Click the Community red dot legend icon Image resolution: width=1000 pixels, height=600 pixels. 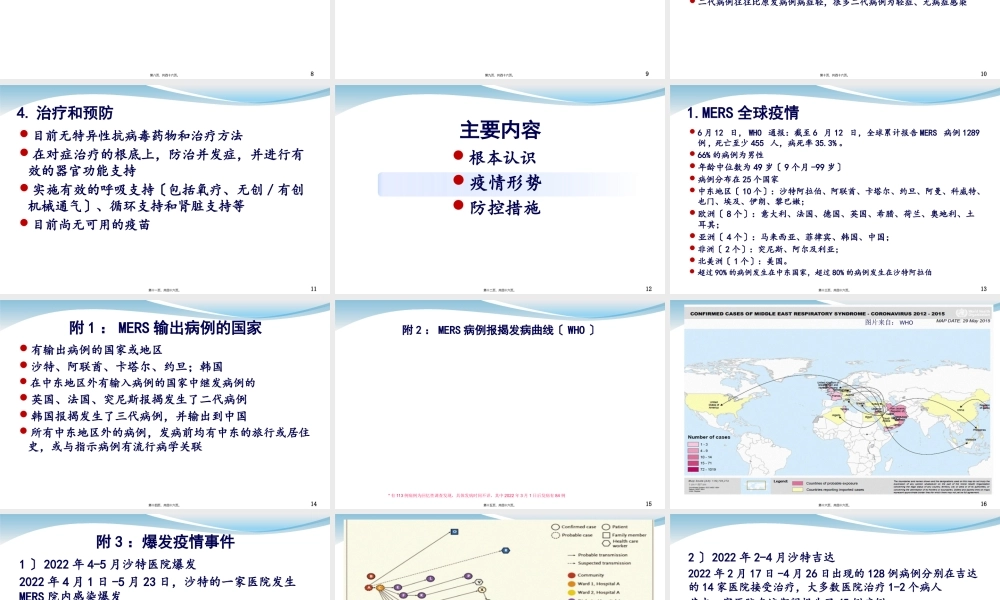click(x=571, y=575)
